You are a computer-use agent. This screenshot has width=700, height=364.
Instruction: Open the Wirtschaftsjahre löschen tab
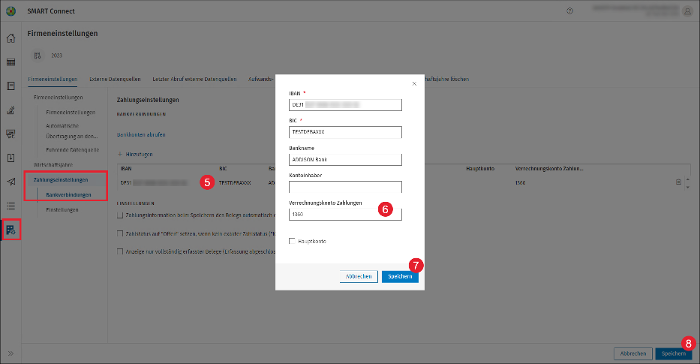447,79
